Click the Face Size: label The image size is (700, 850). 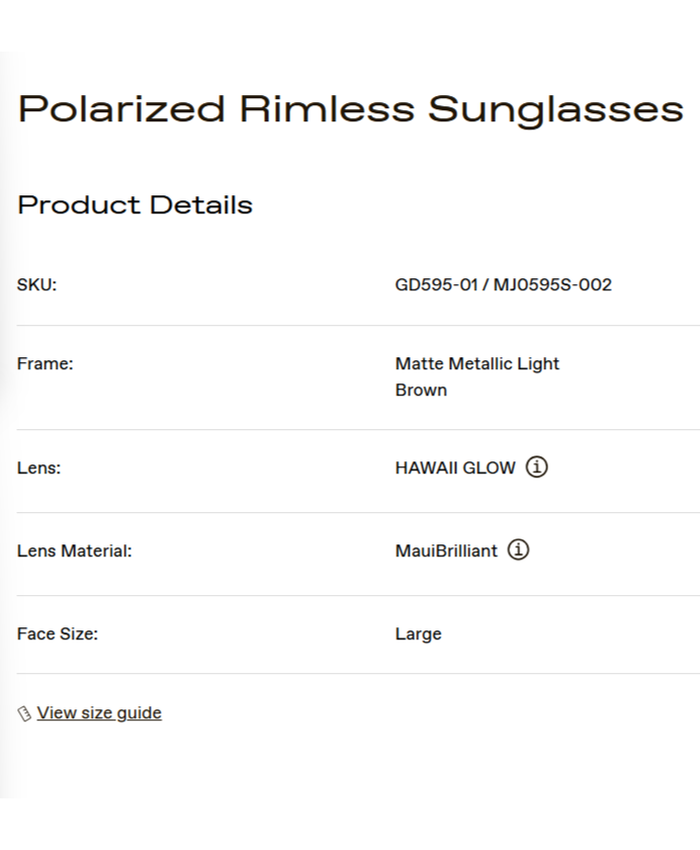(x=57, y=634)
